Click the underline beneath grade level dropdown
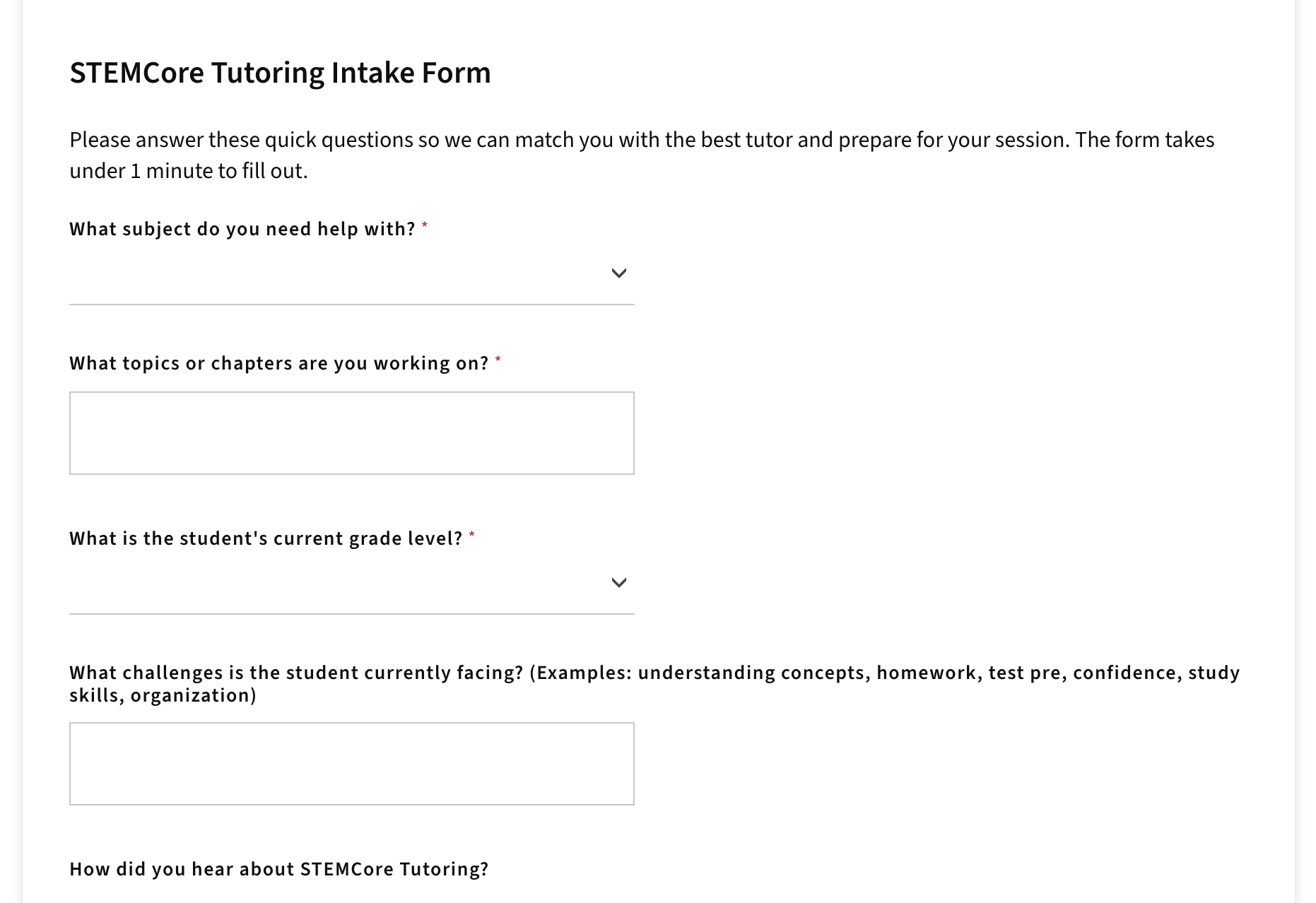The height and width of the screenshot is (903, 1316). point(351,614)
